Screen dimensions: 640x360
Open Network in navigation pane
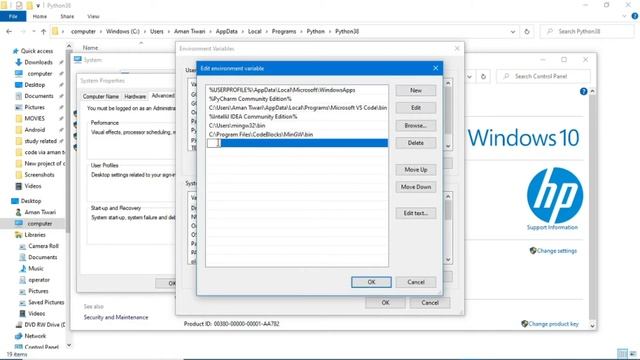pos(35,336)
